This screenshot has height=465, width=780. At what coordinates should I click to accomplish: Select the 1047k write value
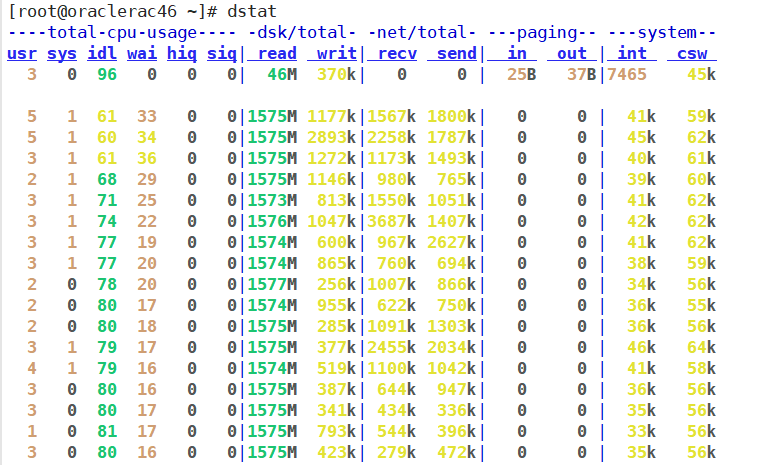click(332, 221)
